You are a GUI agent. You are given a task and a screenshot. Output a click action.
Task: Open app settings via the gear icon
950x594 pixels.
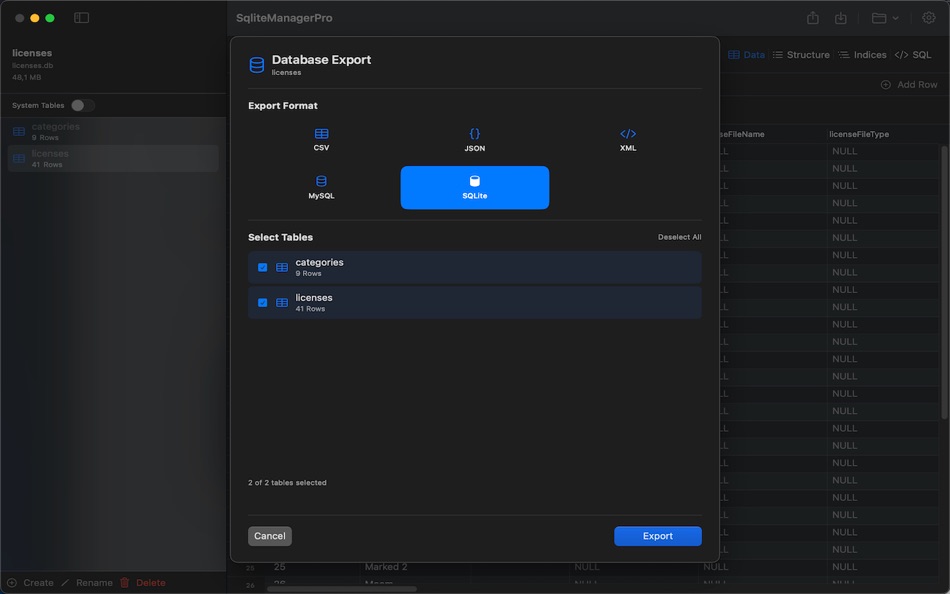pyautogui.click(x=928, y=17)
